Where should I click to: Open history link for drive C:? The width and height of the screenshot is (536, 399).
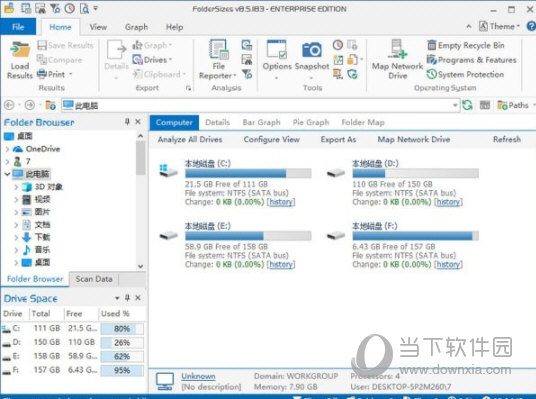click(281, 202)
